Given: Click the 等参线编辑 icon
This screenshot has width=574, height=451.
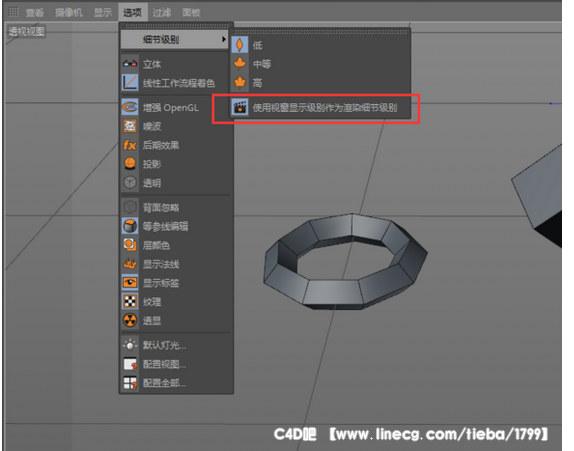Looking at the screenshot, I should (x=130, y=226).
